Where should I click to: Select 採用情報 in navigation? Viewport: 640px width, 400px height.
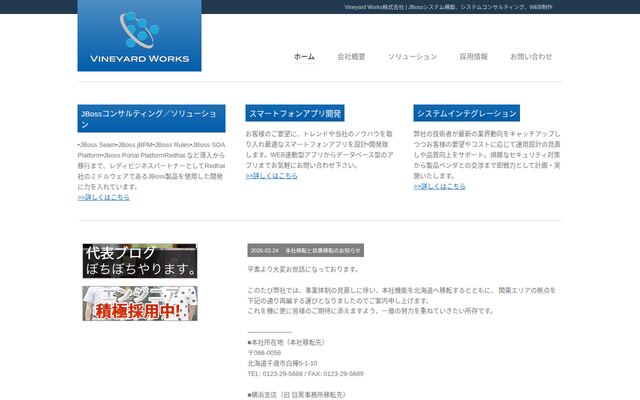[473, 57]
